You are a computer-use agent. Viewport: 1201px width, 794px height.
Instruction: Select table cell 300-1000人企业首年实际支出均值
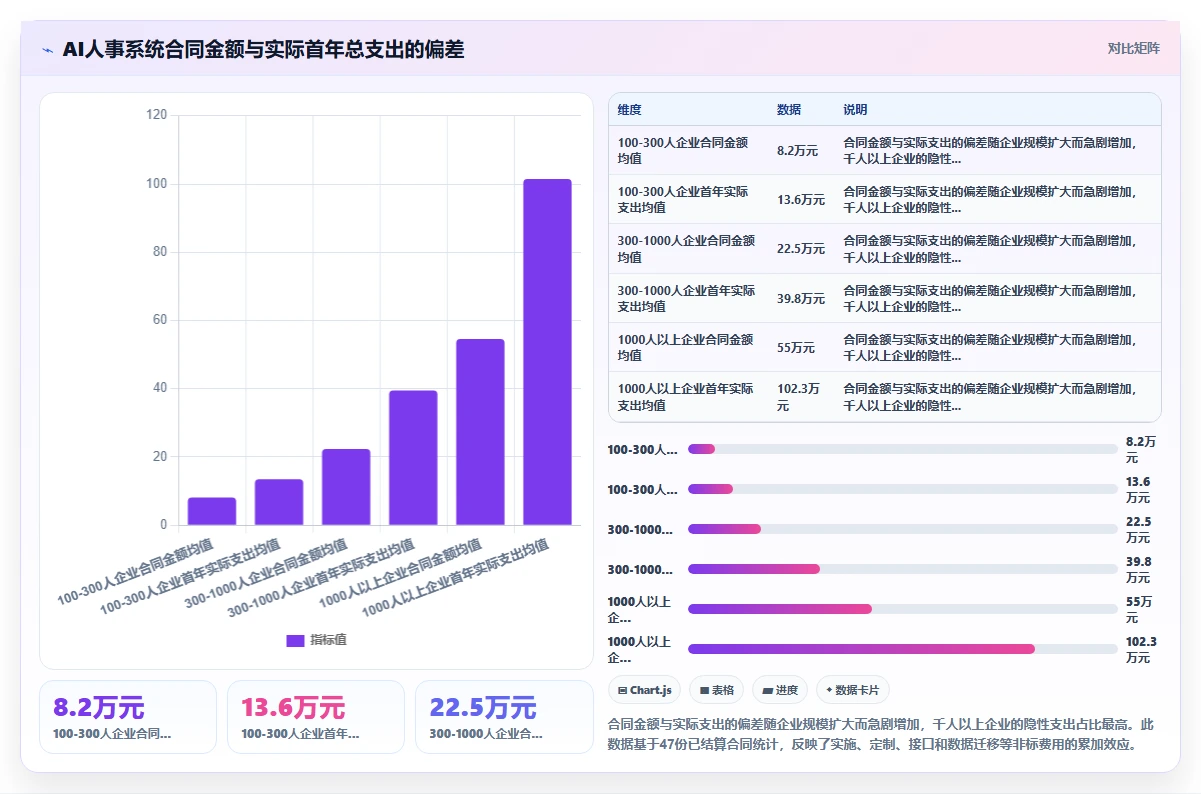(x=686, y=298)
